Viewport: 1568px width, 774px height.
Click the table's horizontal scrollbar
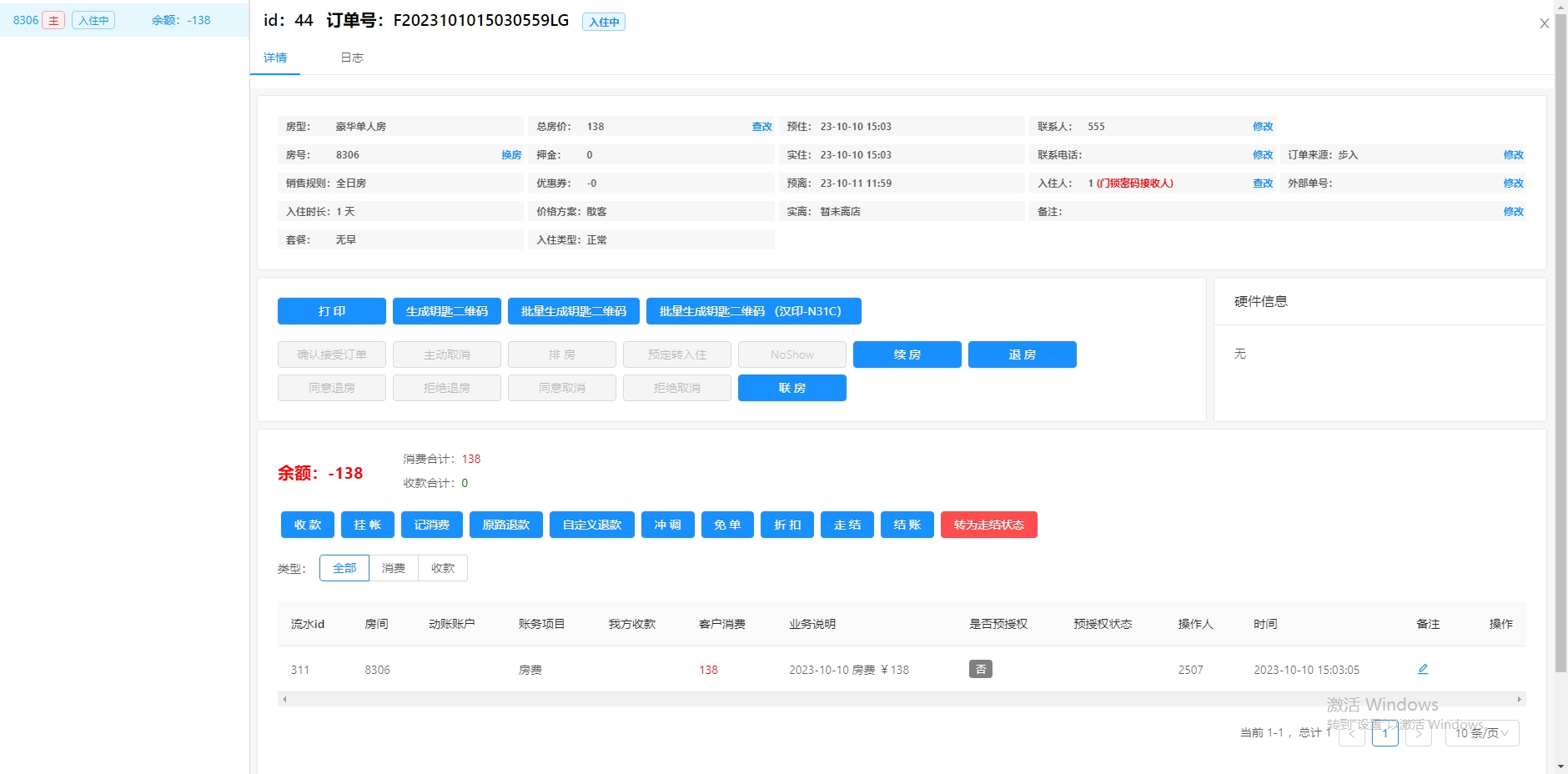coord(901,699)
